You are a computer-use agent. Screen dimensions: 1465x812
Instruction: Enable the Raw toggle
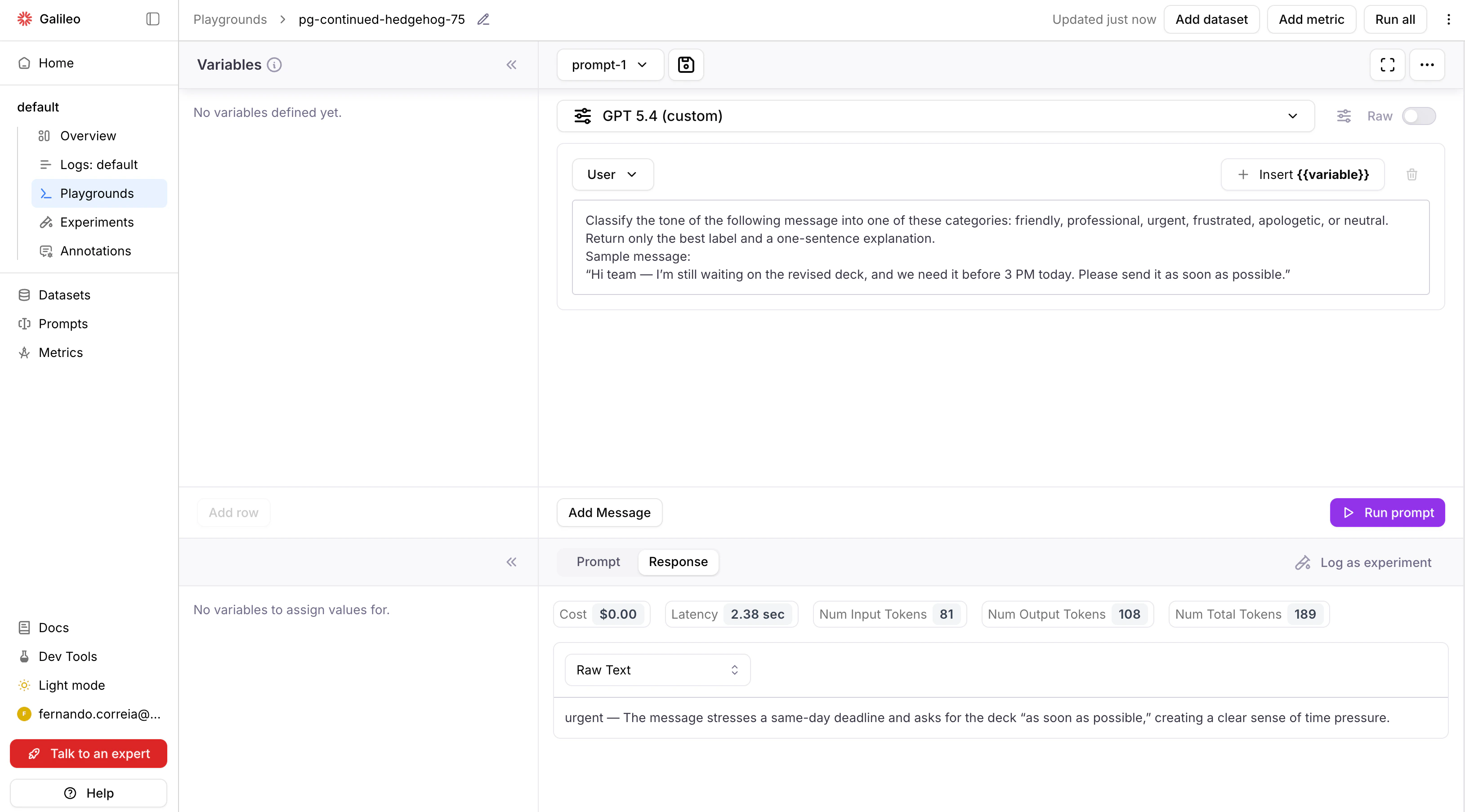(1419, 116)
